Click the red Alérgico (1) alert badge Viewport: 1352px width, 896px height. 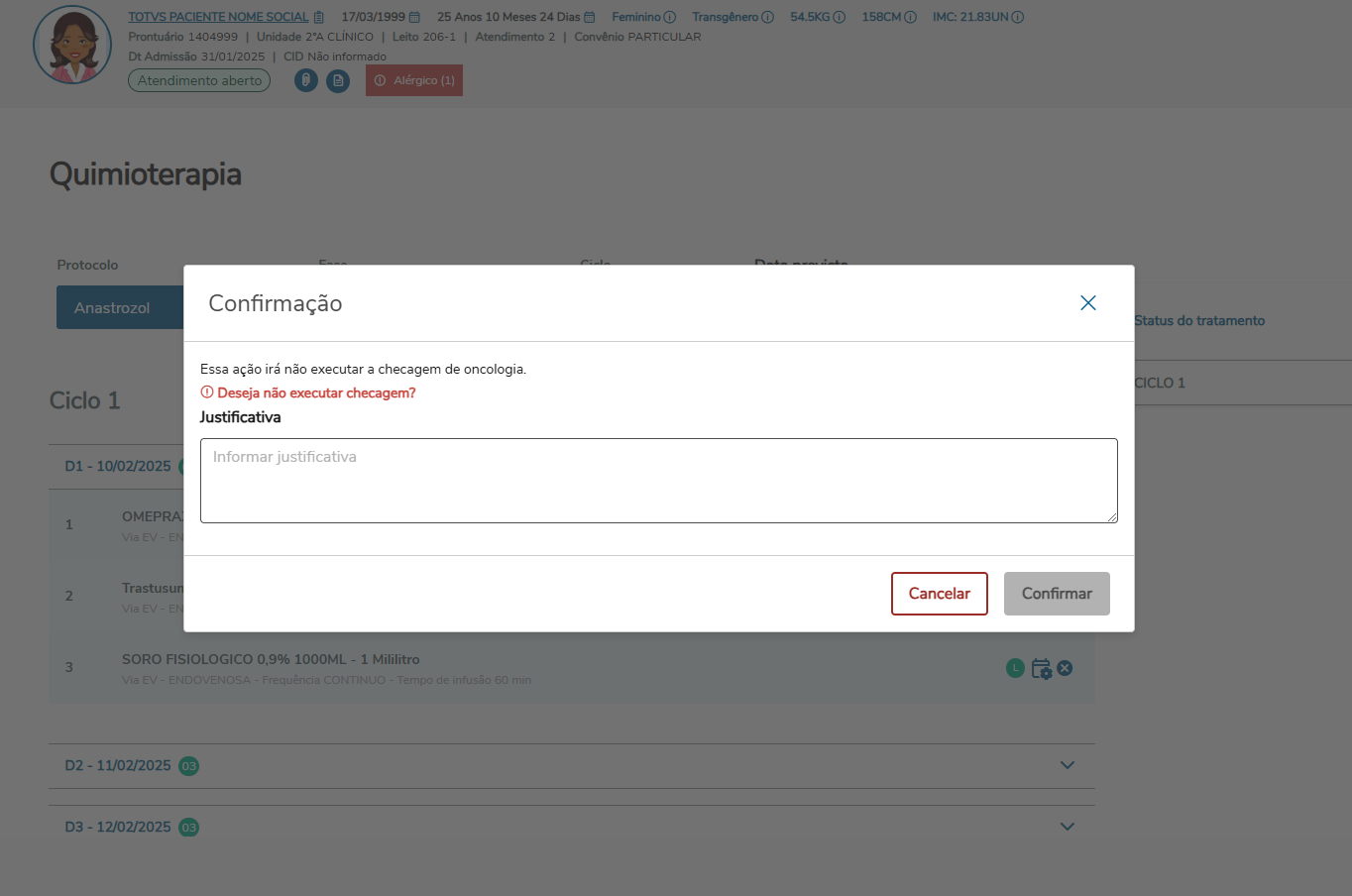[414, 80]
